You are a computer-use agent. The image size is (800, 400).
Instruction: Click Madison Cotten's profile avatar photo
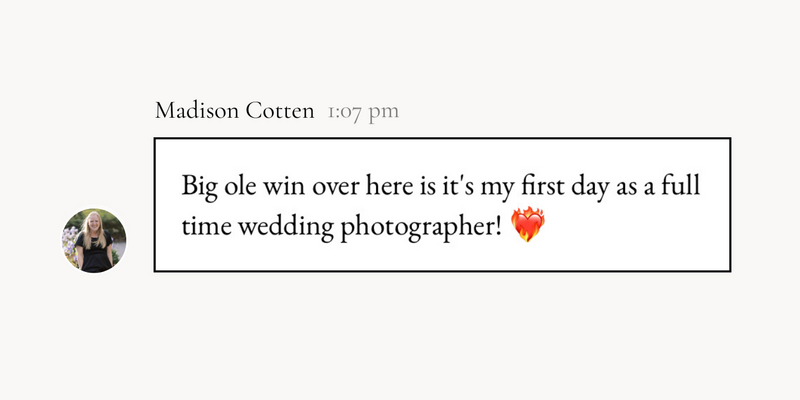pos(96,241)
